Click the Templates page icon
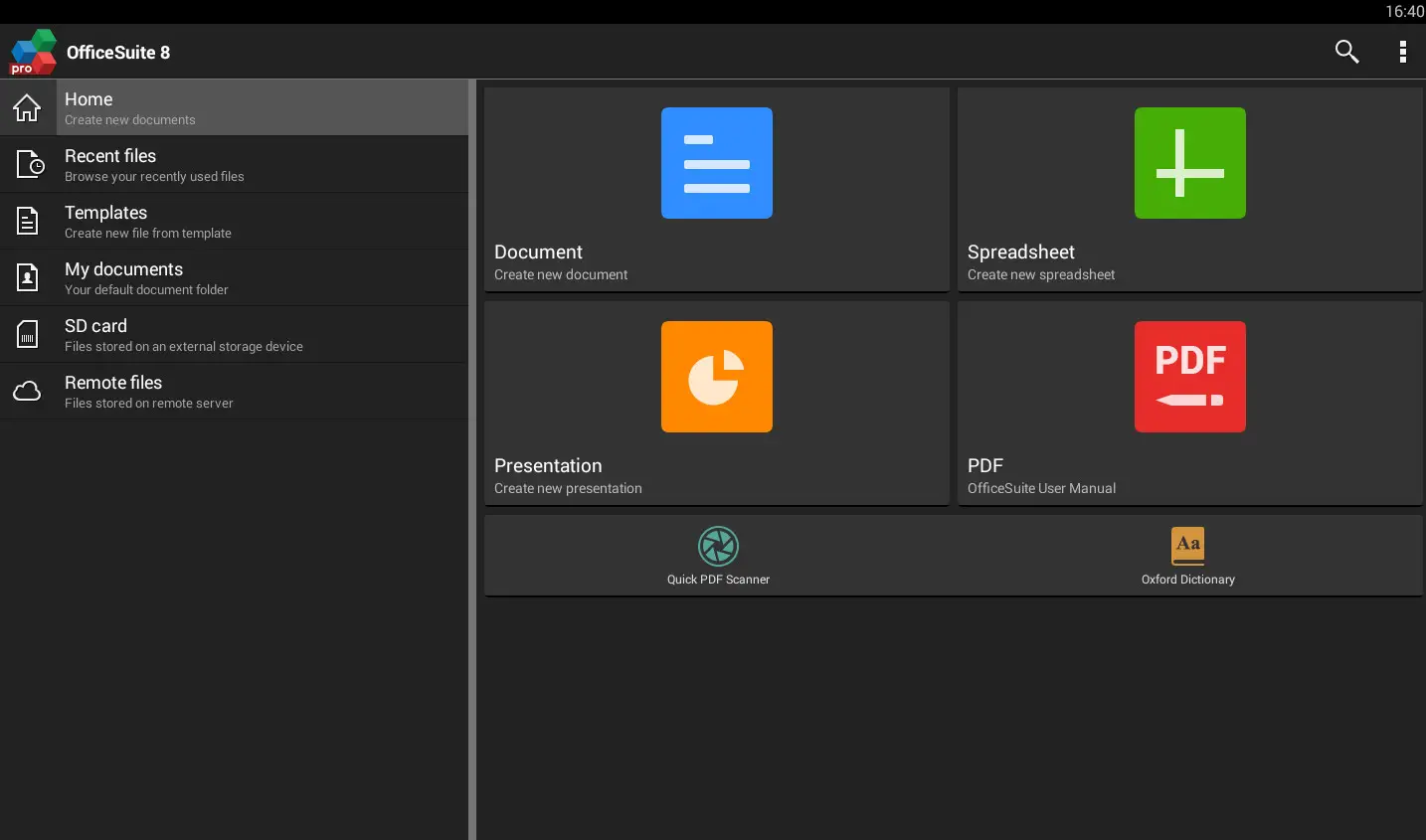The height and width of the screenshot is (840, 1426). tap(28, 221)
